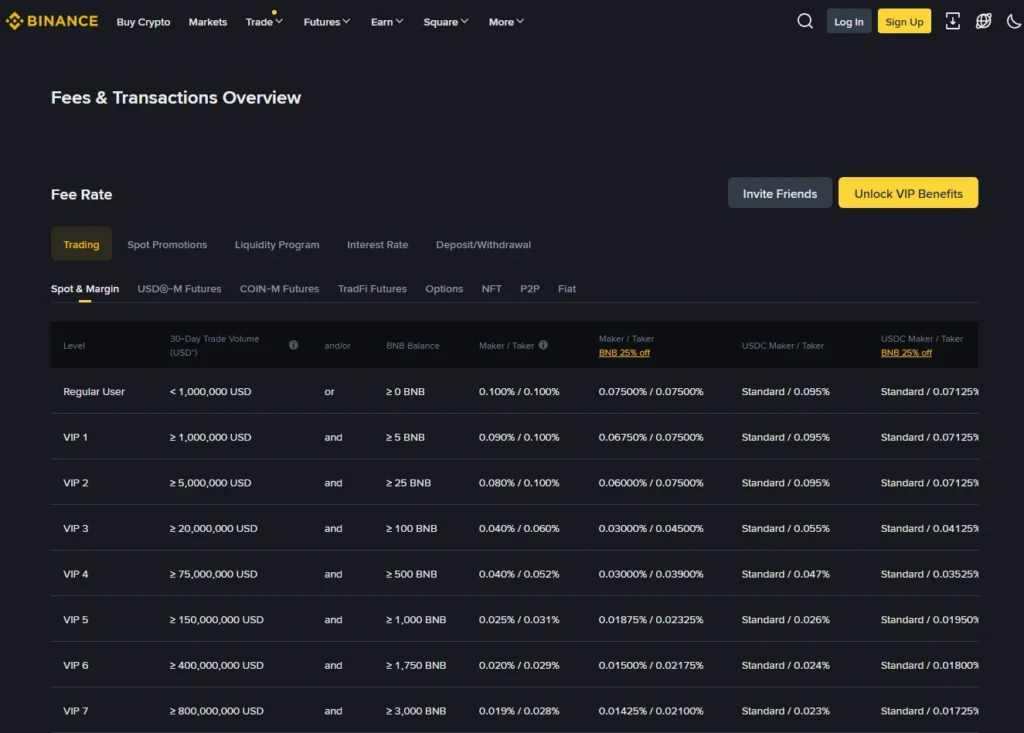This screenshot has width=1024, height=733.
Task: Select NFT sub-tab
Action: click(491, 289)
